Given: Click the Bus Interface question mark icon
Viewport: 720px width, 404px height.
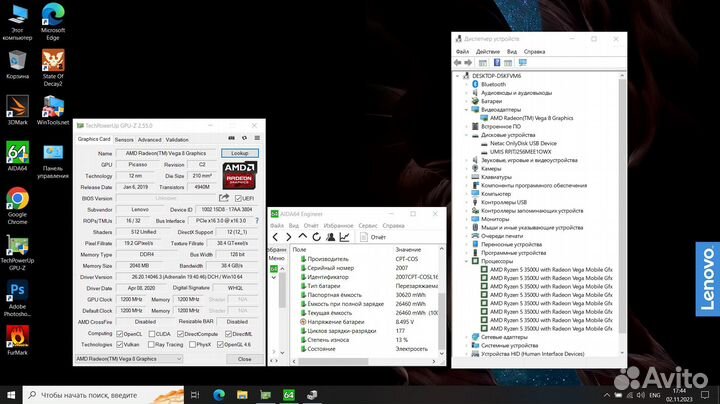Looking at the screenshot, I should 257,221.
